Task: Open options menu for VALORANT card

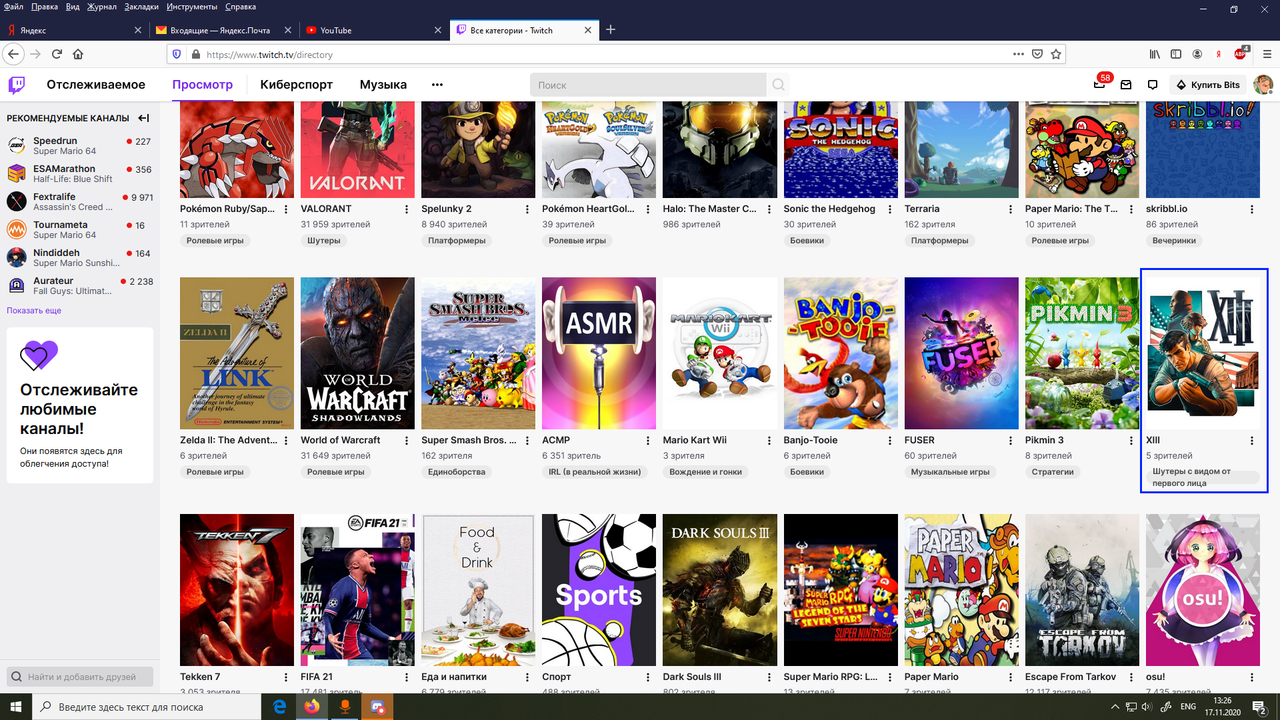Action: [x=407, y=209]
